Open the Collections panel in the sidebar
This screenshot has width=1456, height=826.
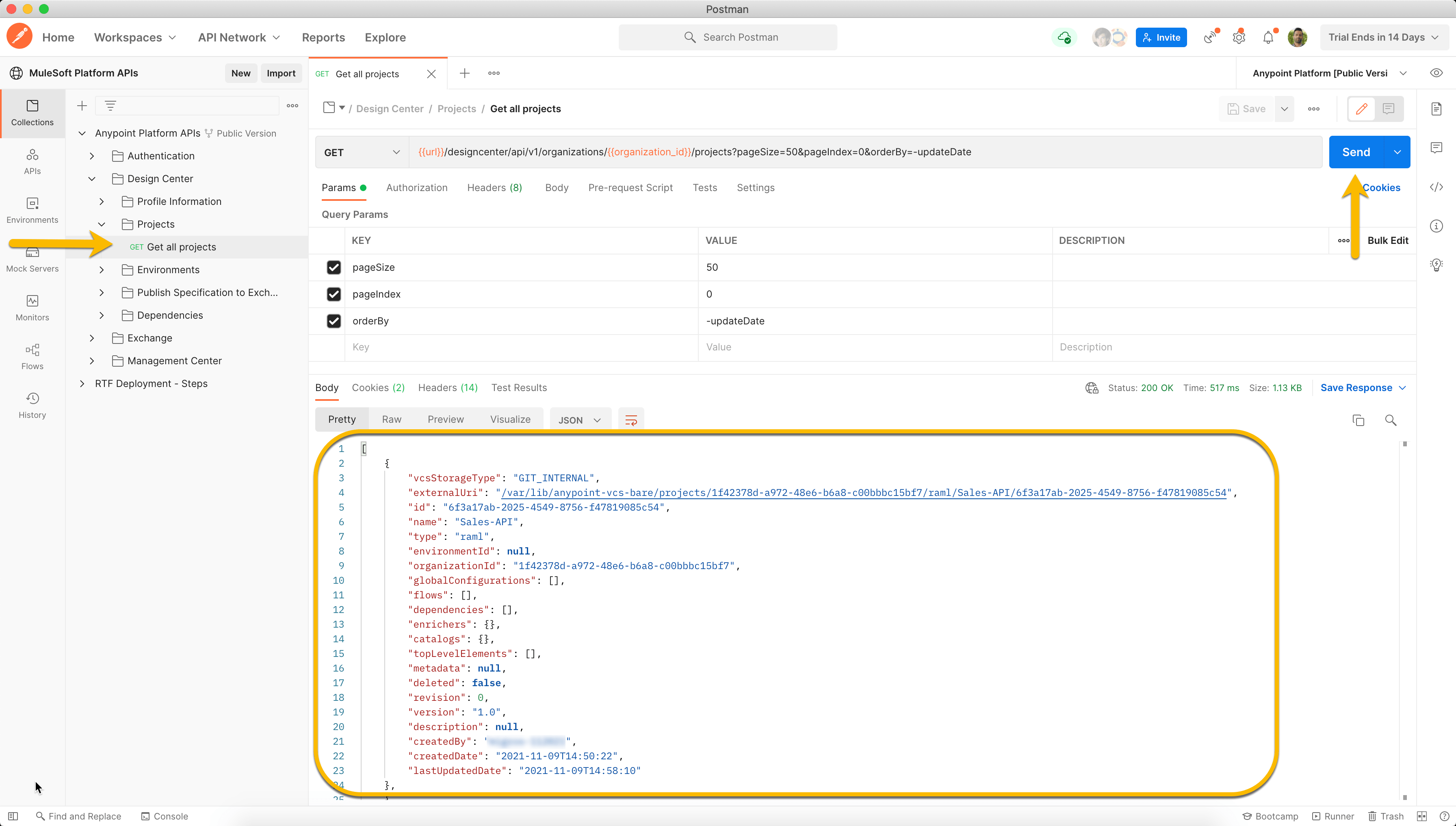pos(32,113)
